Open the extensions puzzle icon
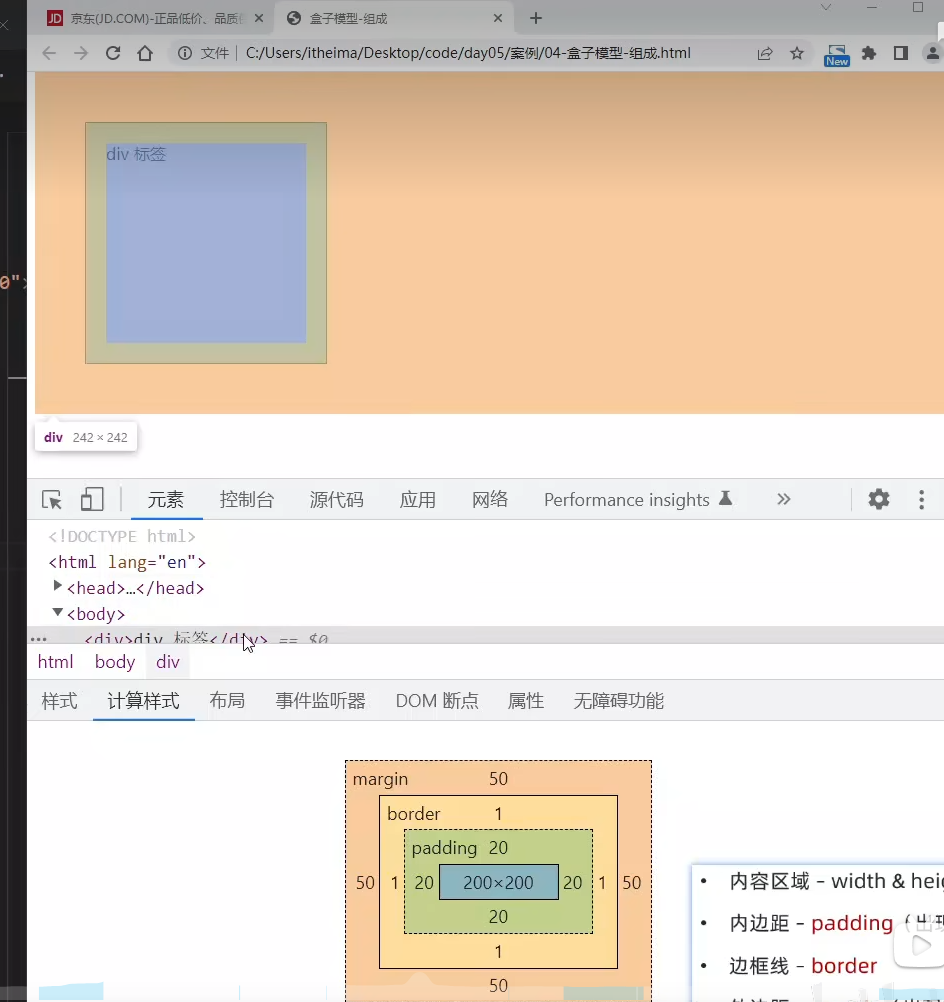 coord(869,53)
